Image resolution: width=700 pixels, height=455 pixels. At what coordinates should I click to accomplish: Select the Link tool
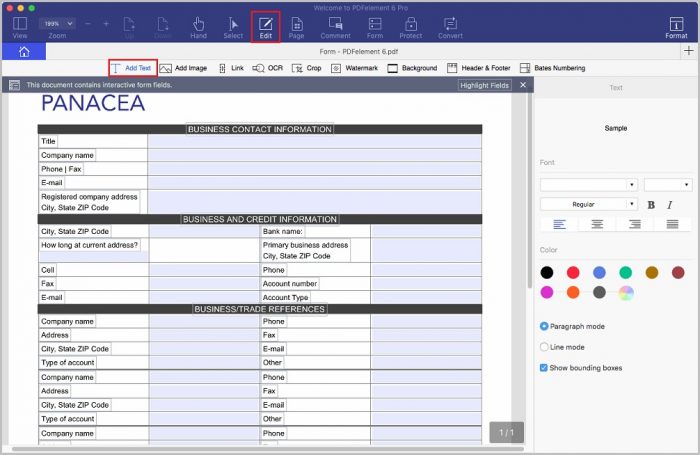click(x=231, y=68)
